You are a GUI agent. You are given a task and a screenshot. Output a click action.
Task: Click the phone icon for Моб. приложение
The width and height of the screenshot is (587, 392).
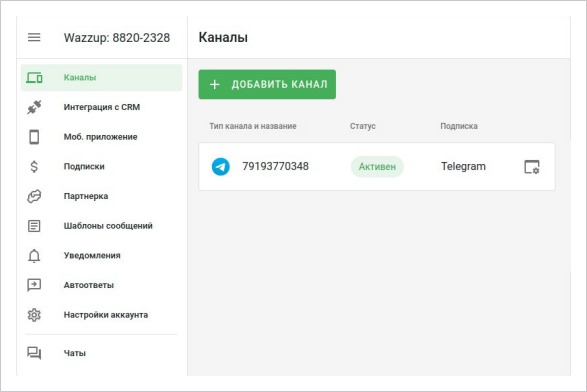(x=34, y=137)
